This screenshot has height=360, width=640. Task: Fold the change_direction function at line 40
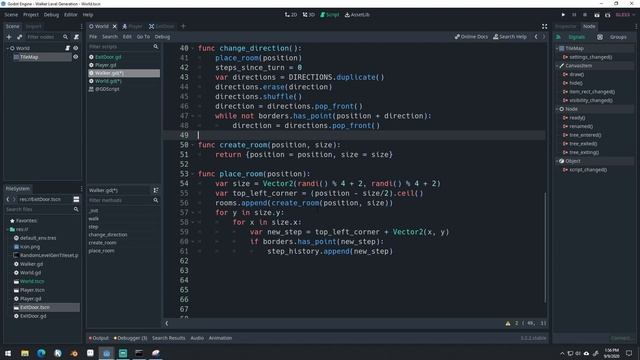click(x=193, y=49)
